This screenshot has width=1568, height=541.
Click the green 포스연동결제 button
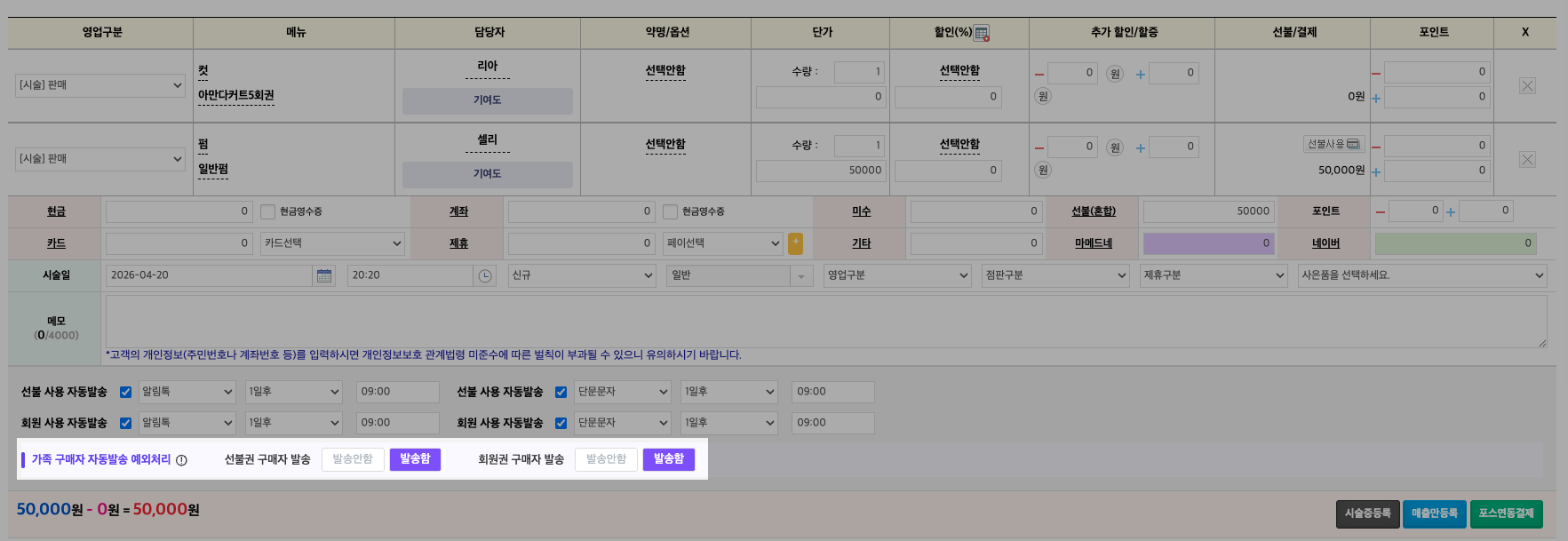coord(1506,513)
